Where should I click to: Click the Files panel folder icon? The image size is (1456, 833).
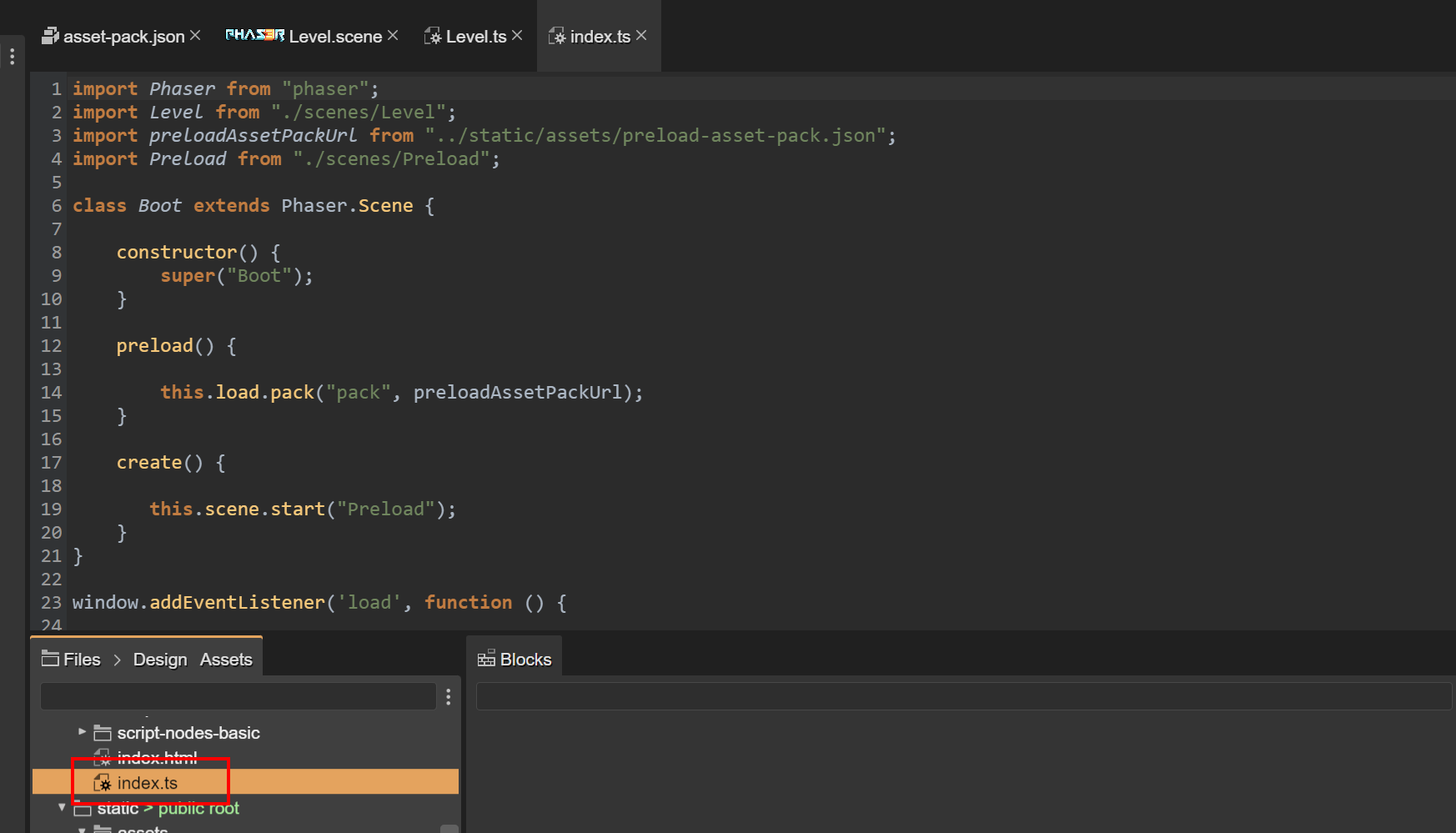pyautogui.click(x=50, y=659)
